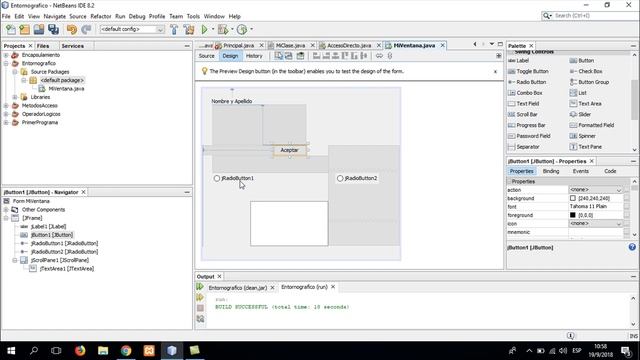
Task: Select jTextArea1 in the Navigator tree
Action: click(67, 269)
